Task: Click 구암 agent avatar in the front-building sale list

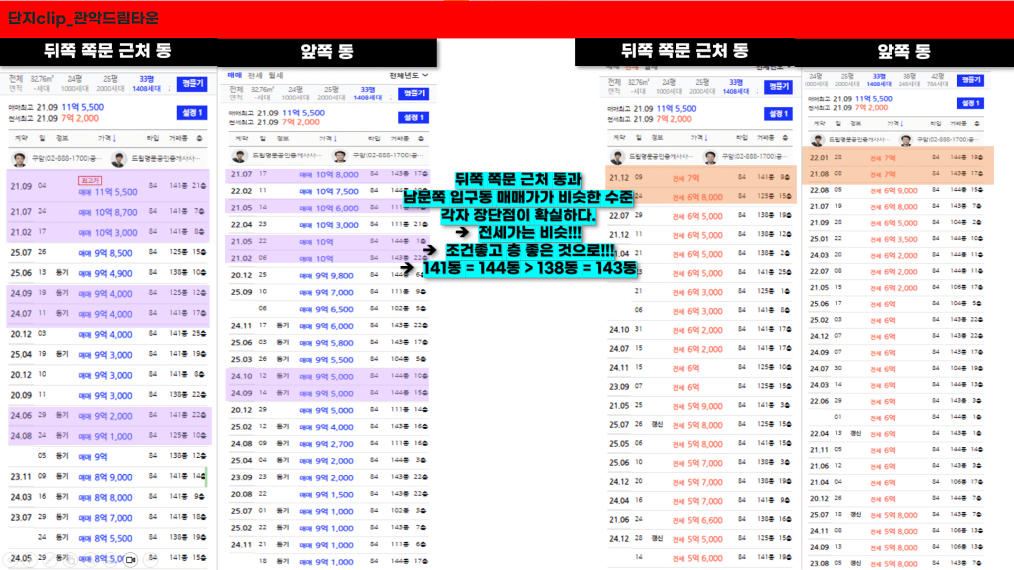Action: 340,156
